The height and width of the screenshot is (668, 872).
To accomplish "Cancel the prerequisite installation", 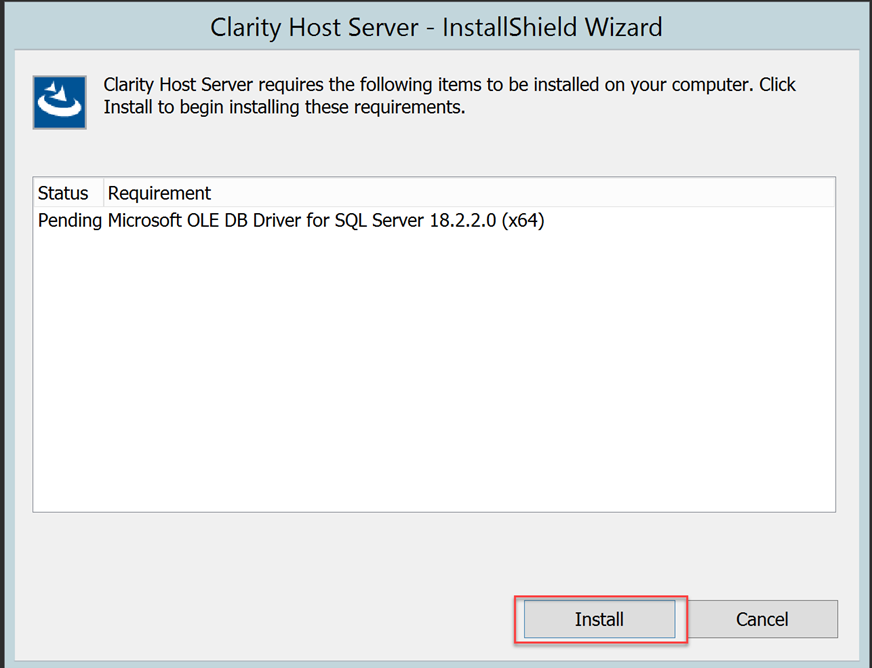I will click(x=762, y=619).
